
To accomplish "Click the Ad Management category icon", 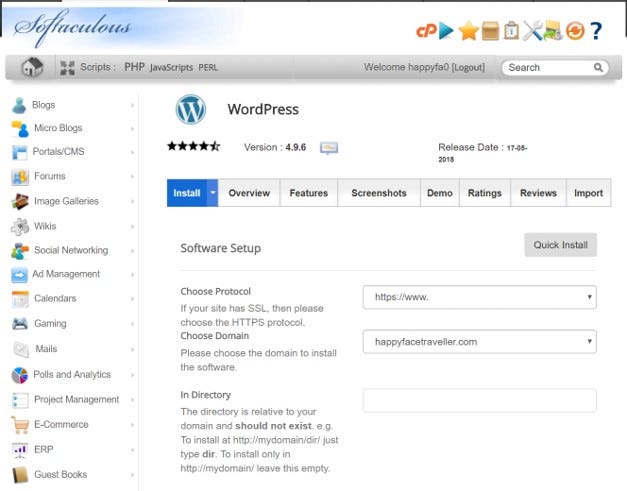I will pos(20,275).
